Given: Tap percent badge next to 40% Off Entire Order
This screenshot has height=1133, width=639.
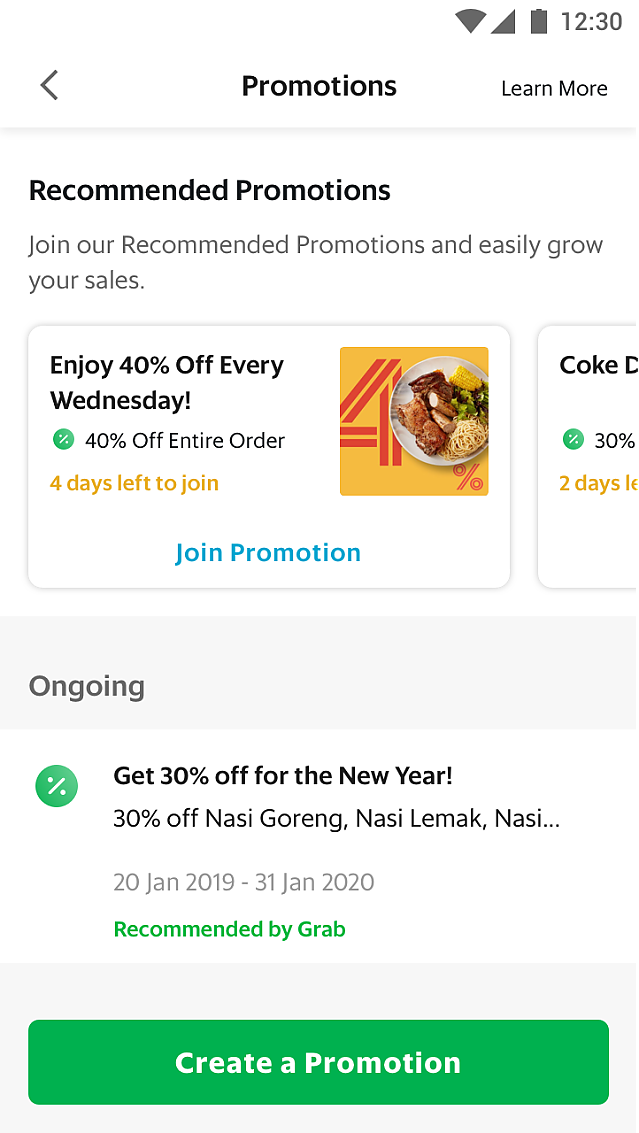Looking at the screenshot, I should click(63, 439).
